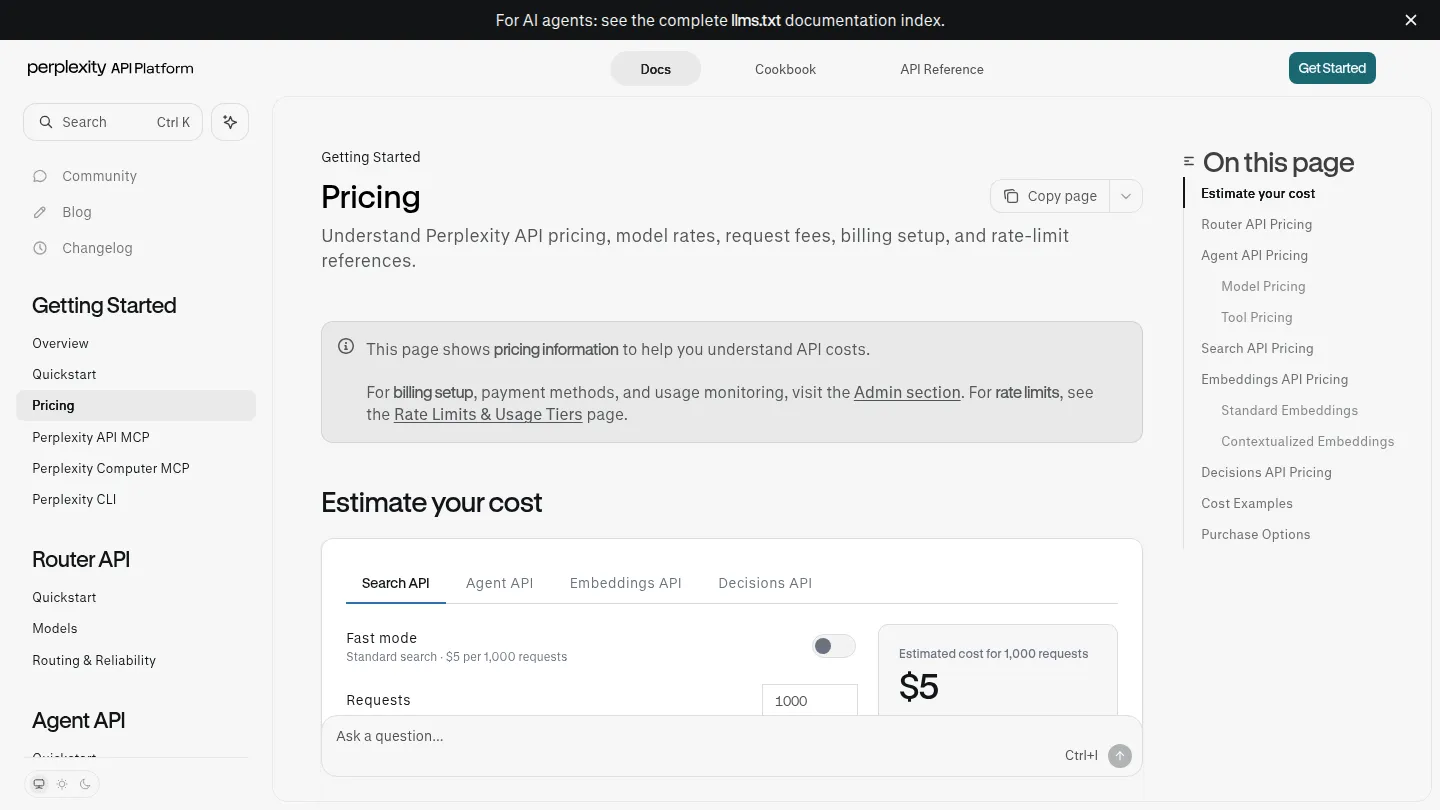Image resolution: width=1440 pixels, height=810 pixels.
Task: Click the AI assistant sparkle icon
Action: 230,122
